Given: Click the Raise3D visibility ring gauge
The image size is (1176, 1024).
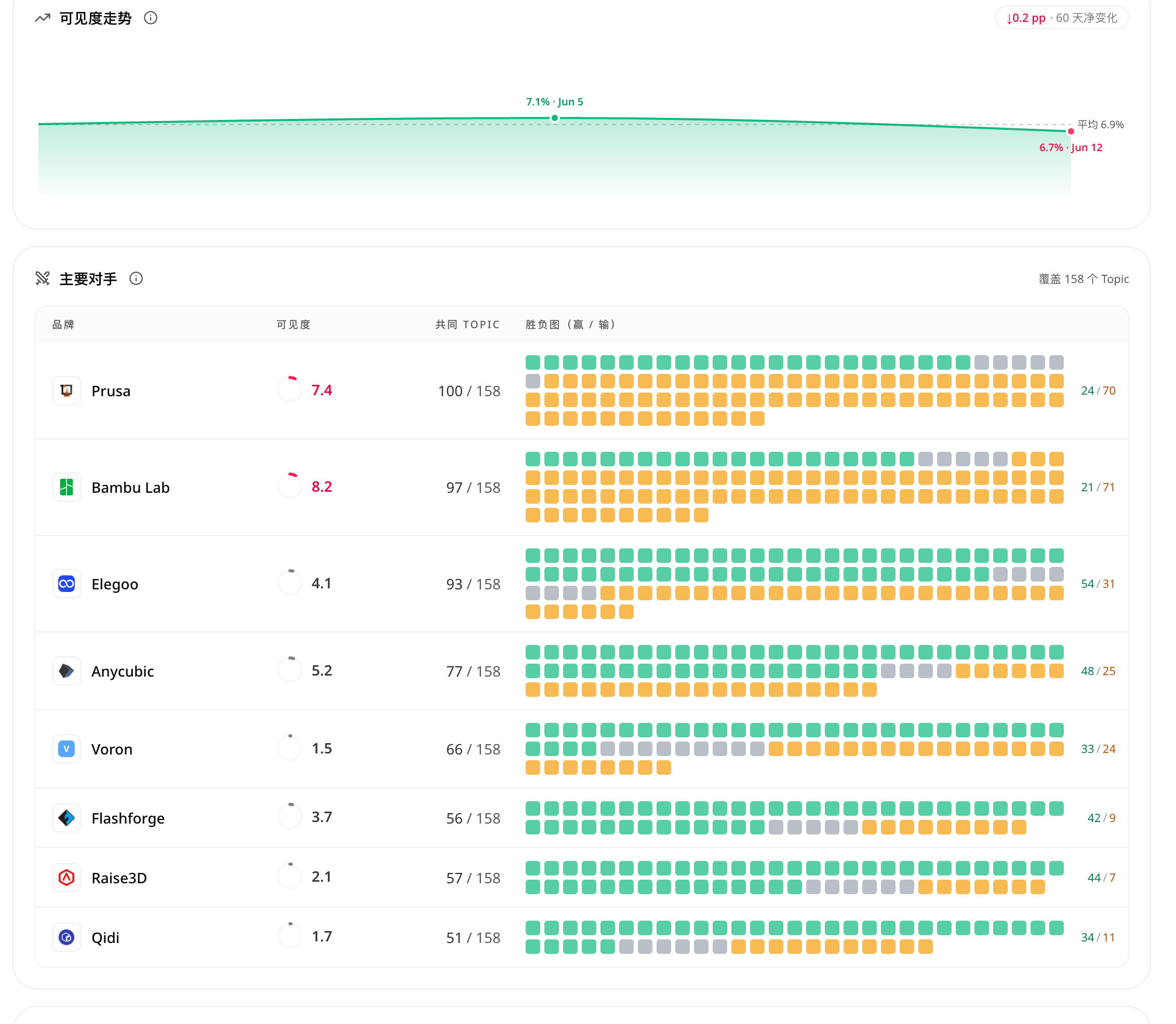Looking at the screenshot, I should tap(290, 877).
